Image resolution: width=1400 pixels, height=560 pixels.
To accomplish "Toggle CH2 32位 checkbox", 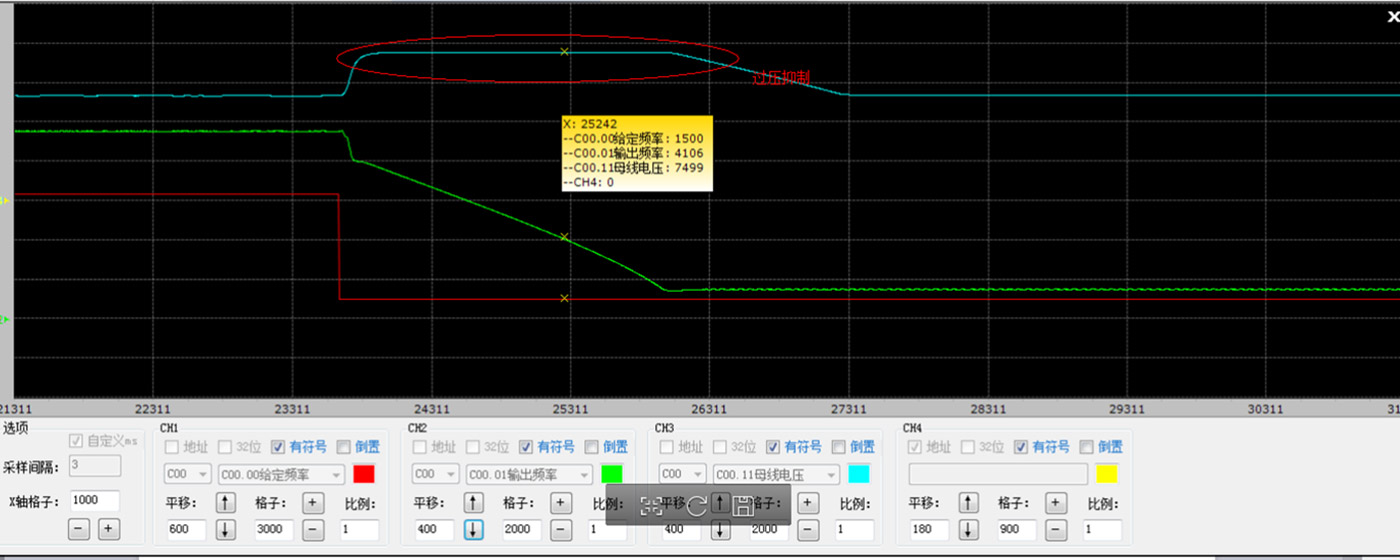I will pos(472,447).
